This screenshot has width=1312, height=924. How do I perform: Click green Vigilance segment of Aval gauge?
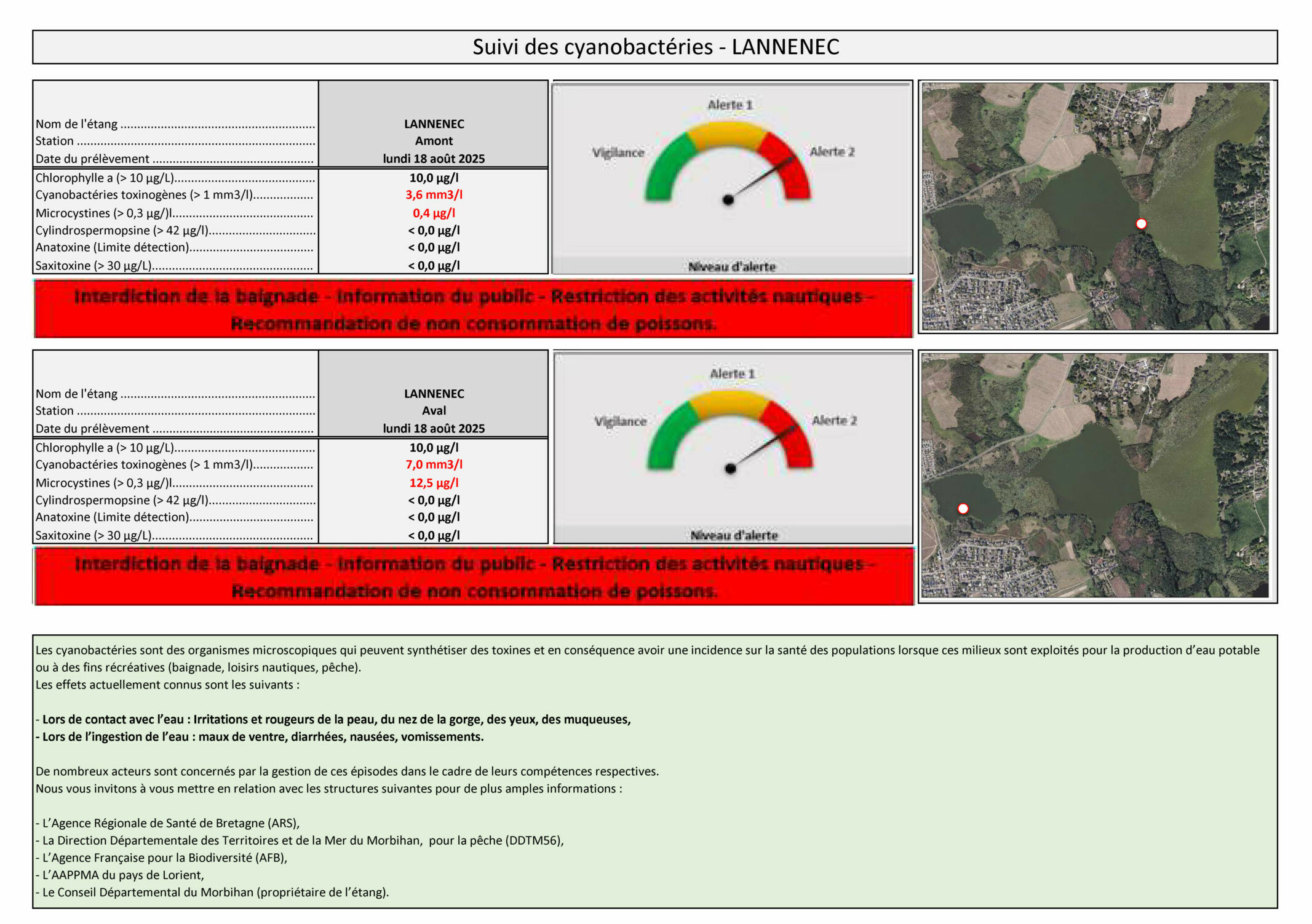(x=668, y=435)
